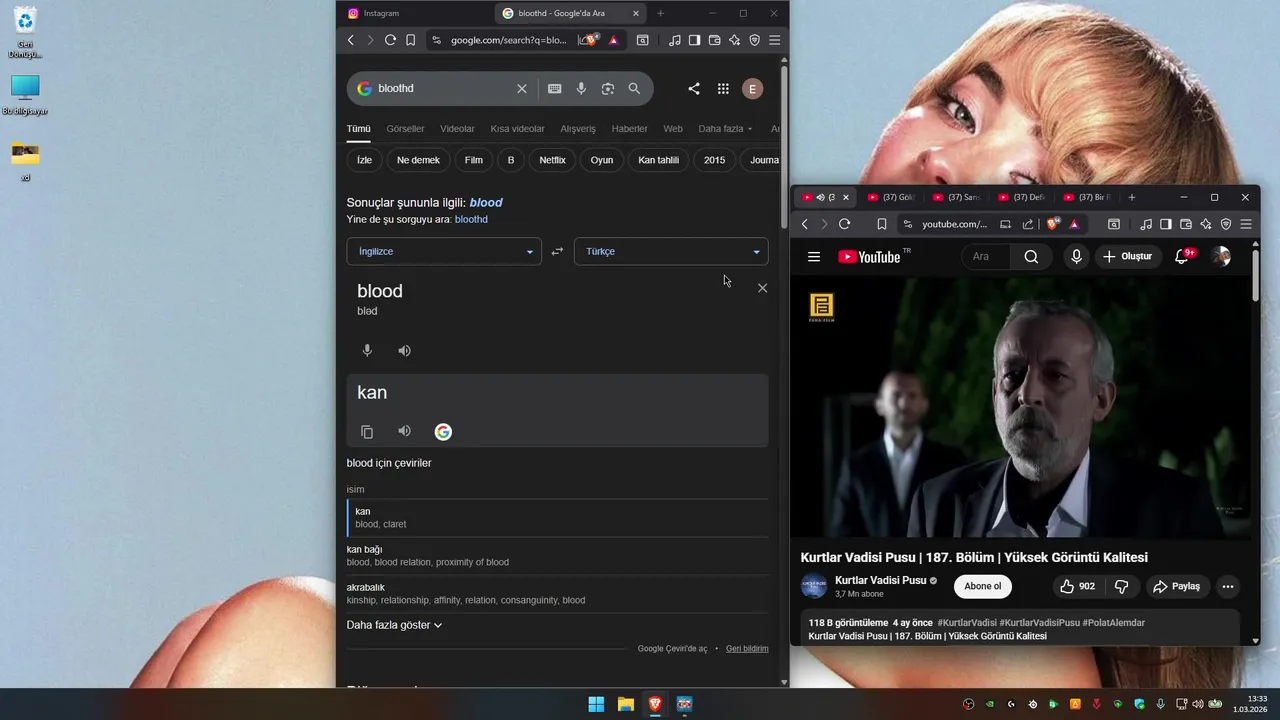Search instead for bloothd link

click(471, 219)
